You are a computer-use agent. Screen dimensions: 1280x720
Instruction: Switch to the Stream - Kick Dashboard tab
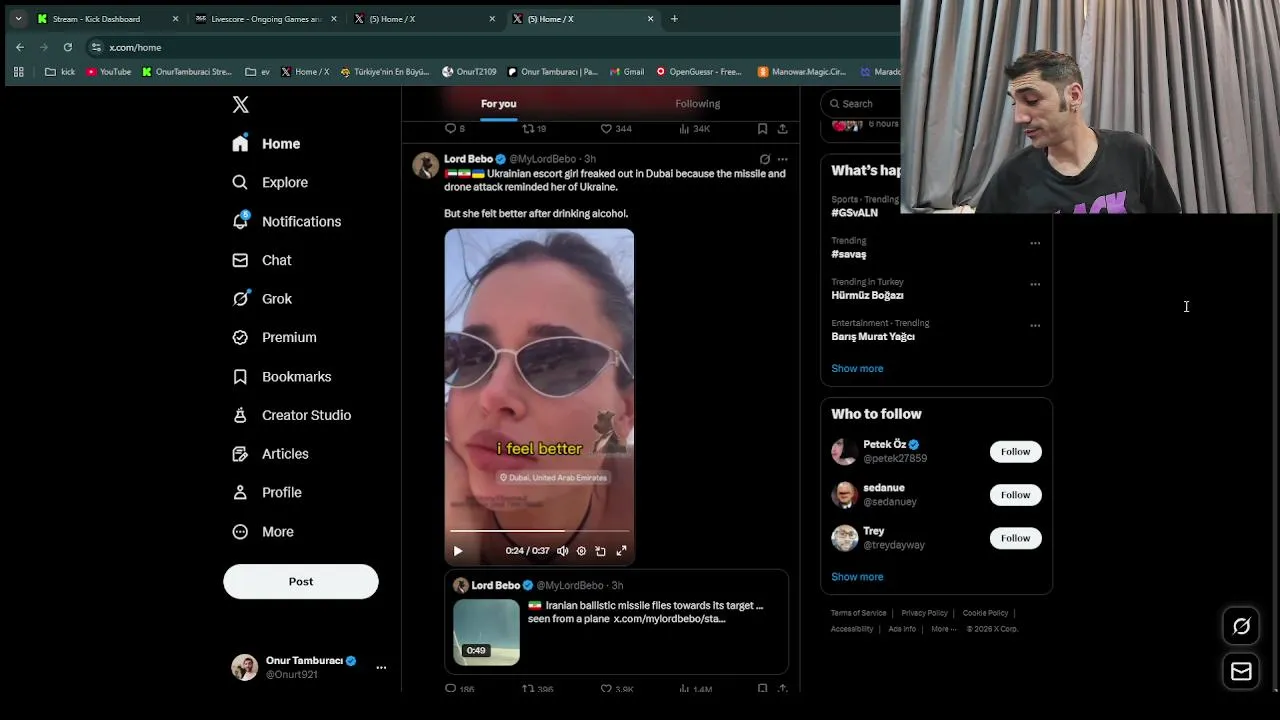pos(107,19)
